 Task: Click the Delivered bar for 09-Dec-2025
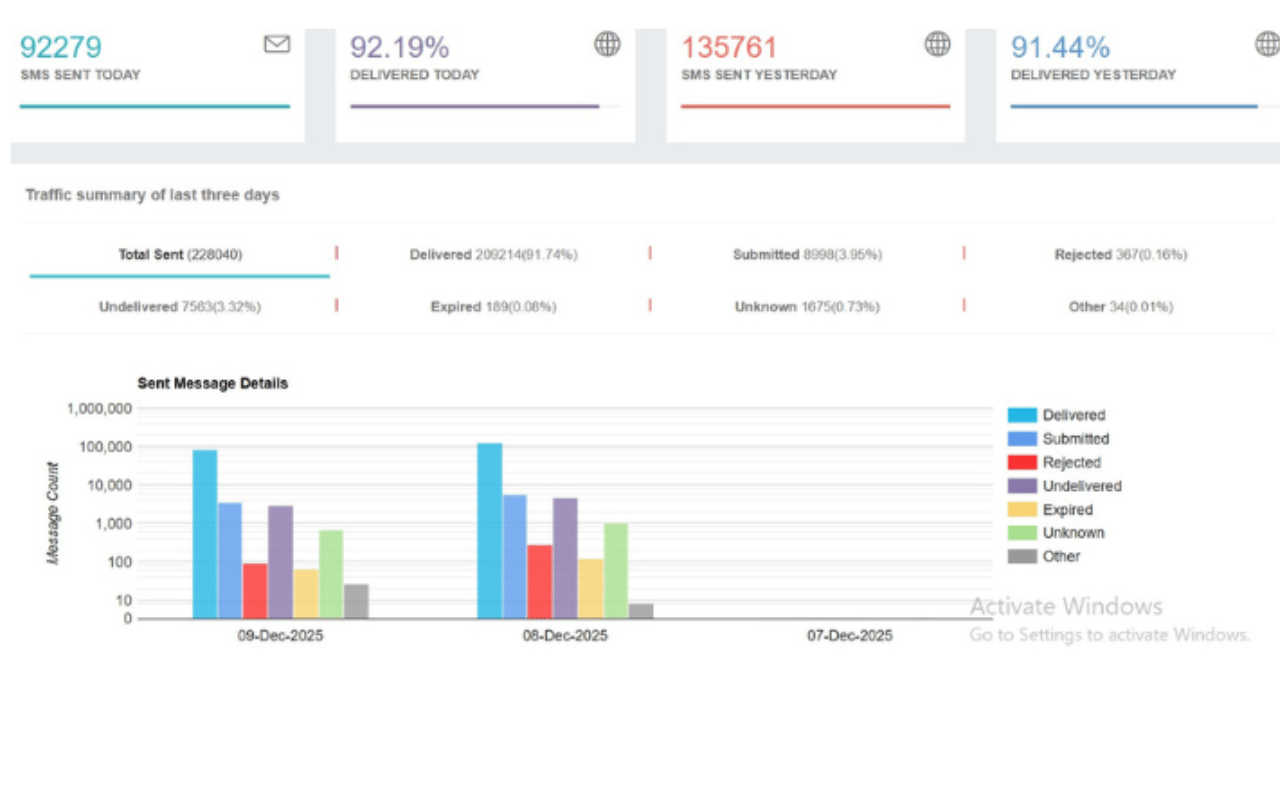[205, 534]
